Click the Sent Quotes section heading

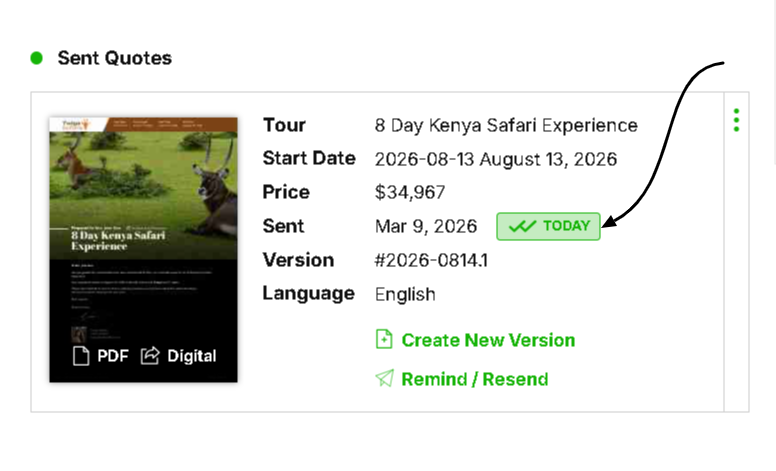(114, 58)
